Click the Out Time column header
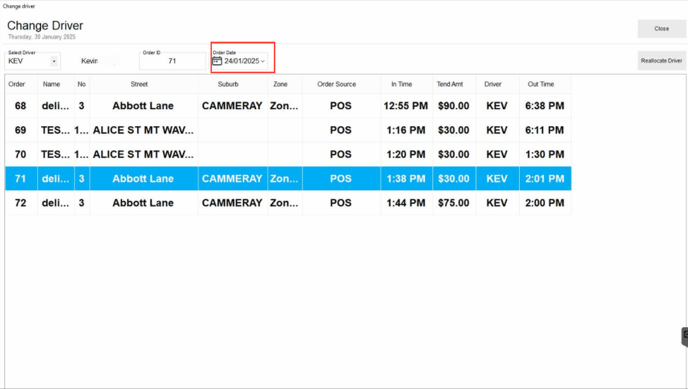 (541, 84)
